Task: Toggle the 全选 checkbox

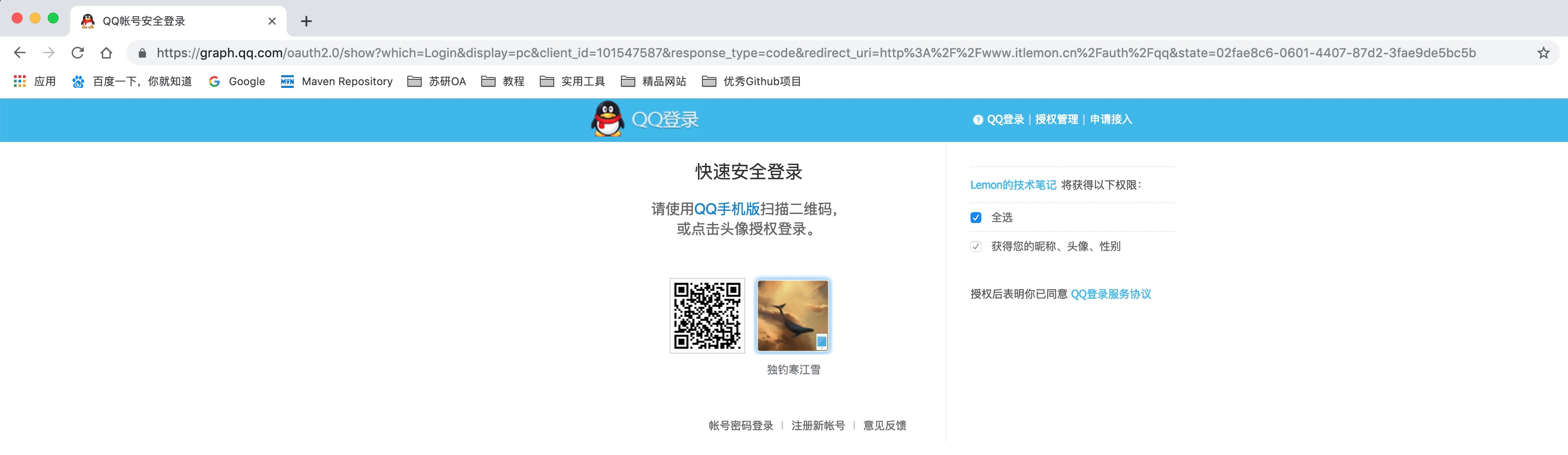Action: 976,218
